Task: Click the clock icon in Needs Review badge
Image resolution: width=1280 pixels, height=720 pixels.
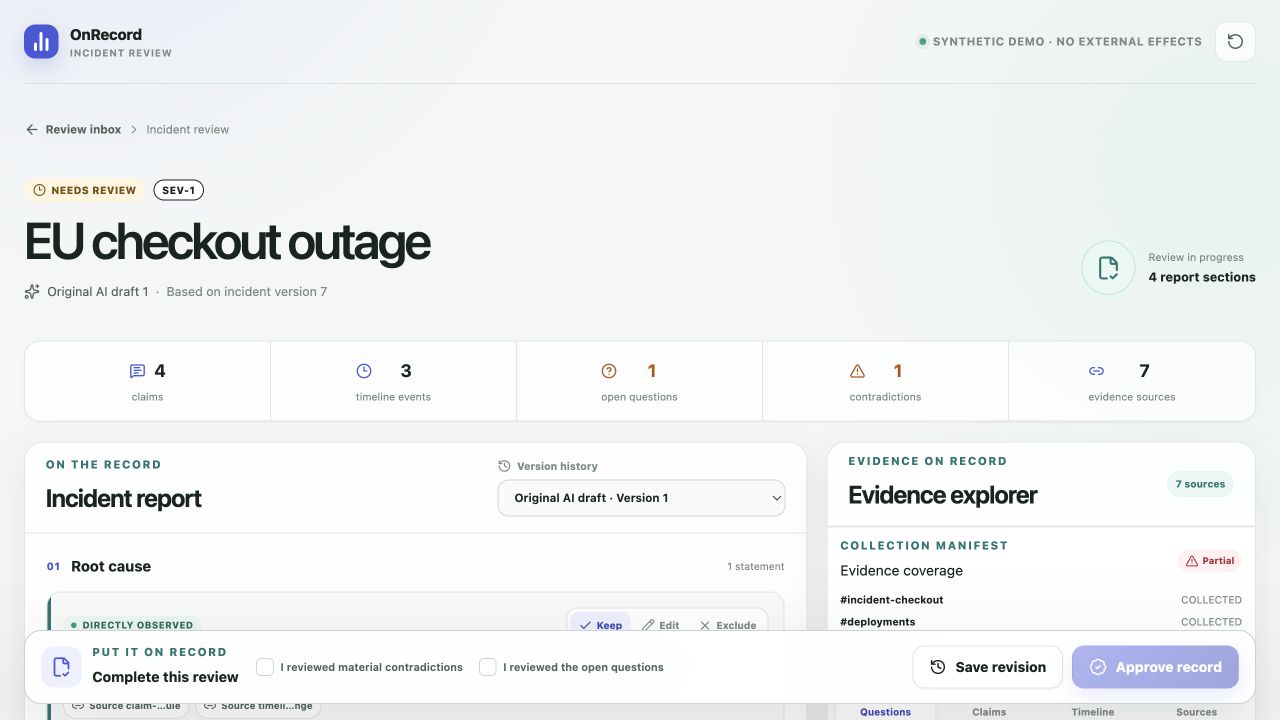Action: 39,190
